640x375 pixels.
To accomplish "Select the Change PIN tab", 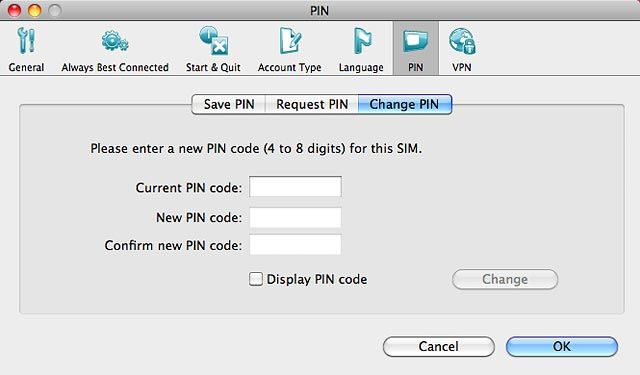I will [404, 104].
